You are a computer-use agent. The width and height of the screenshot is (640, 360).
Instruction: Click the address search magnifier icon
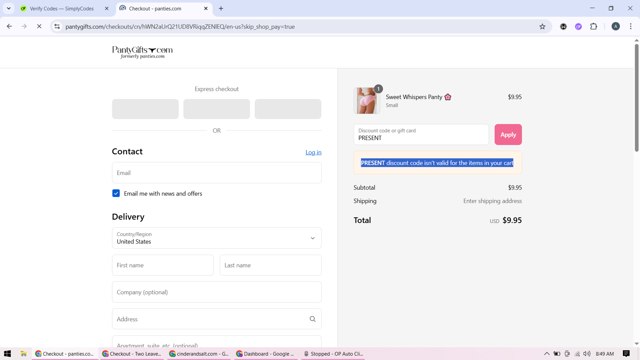click(x=312, y=319)
